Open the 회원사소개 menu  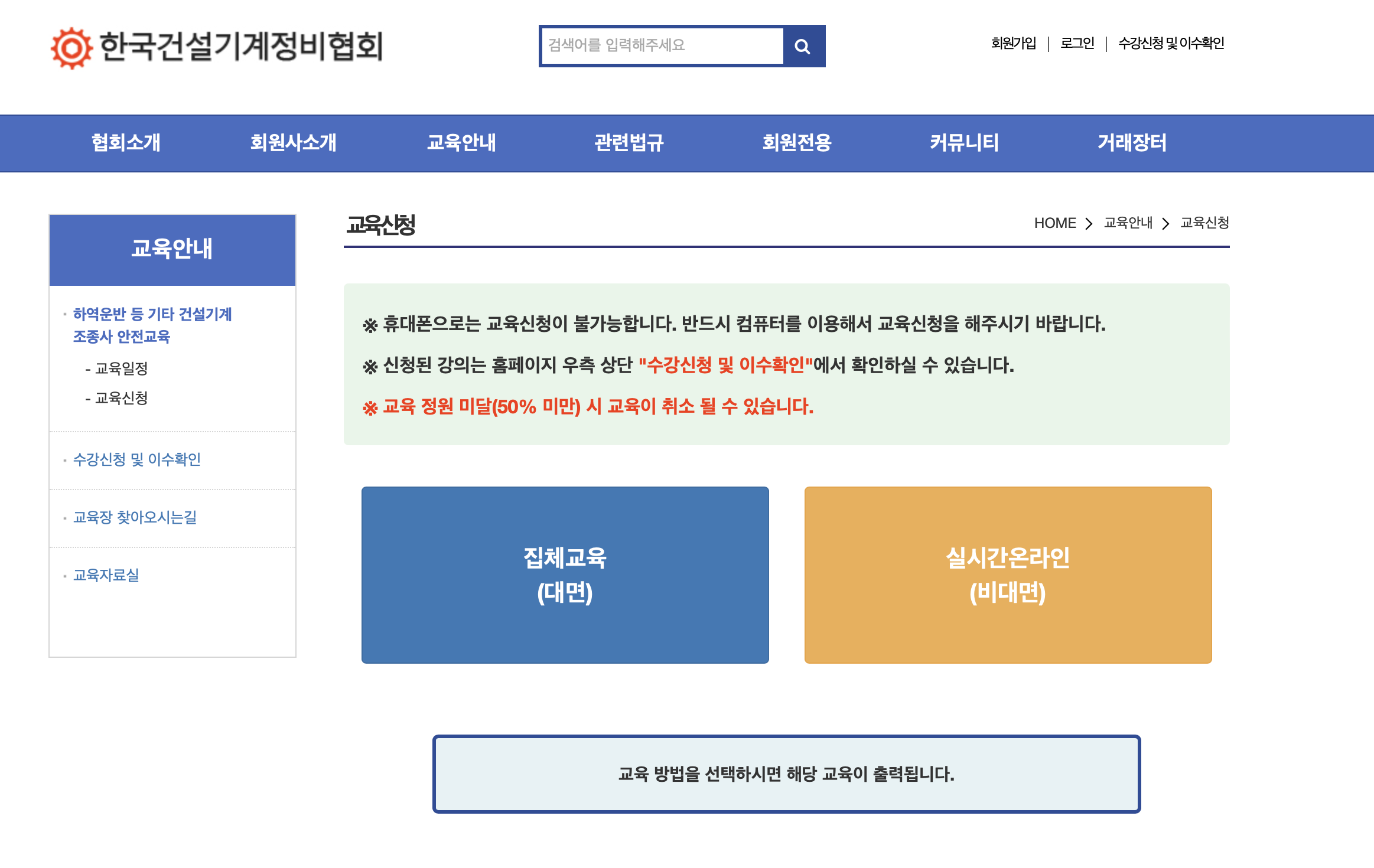coord(294,142)
